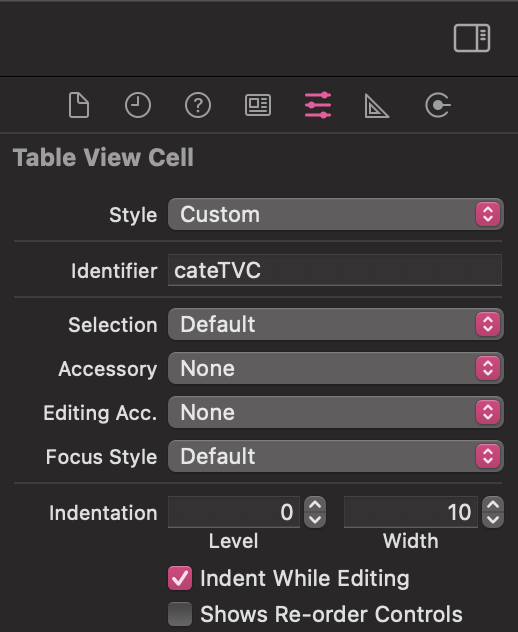This screenshot has width=518, height=632.
Task: Click the Table View Cell header
Action: [103, 157]
